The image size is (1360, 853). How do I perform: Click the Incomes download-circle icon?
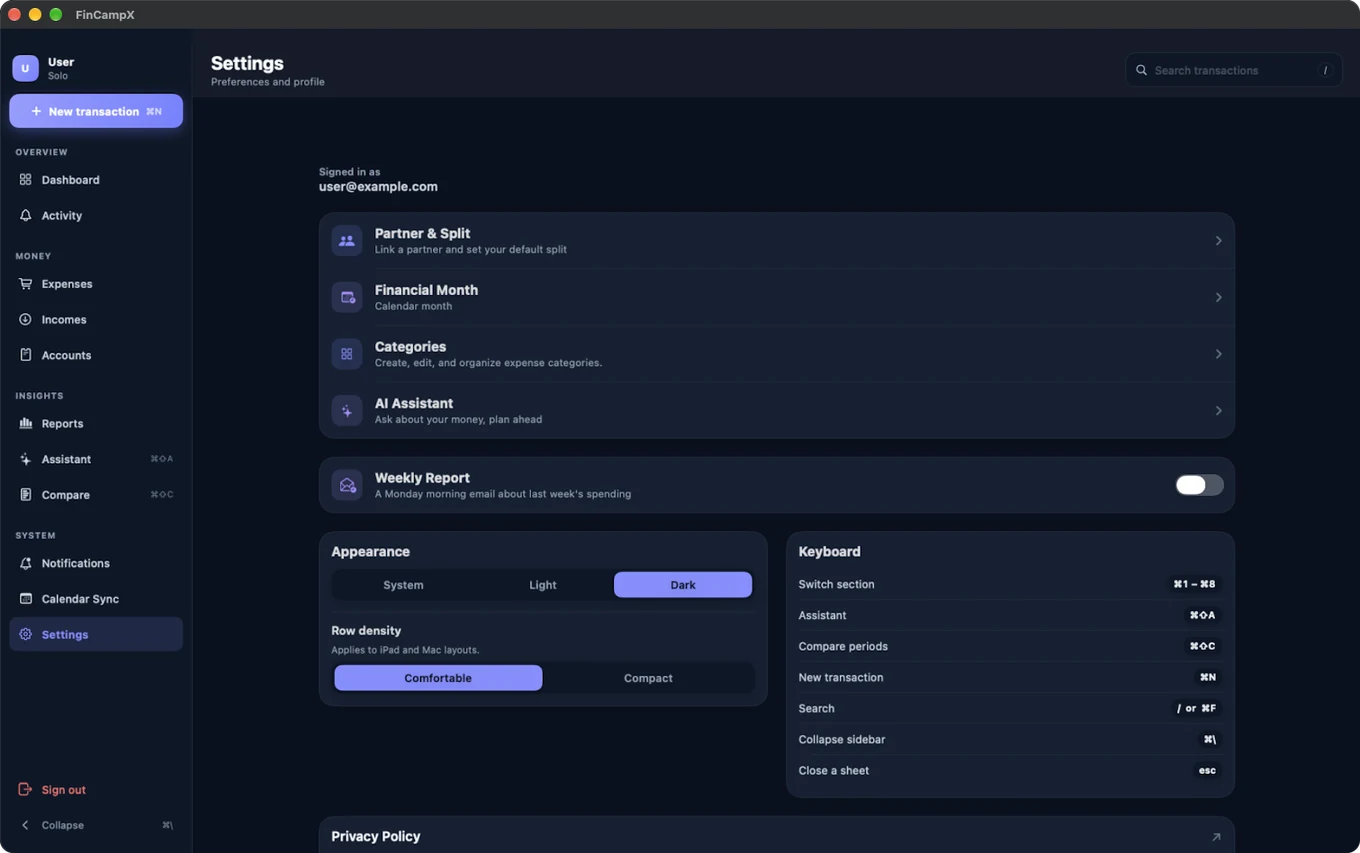click(x=26, y=320)
